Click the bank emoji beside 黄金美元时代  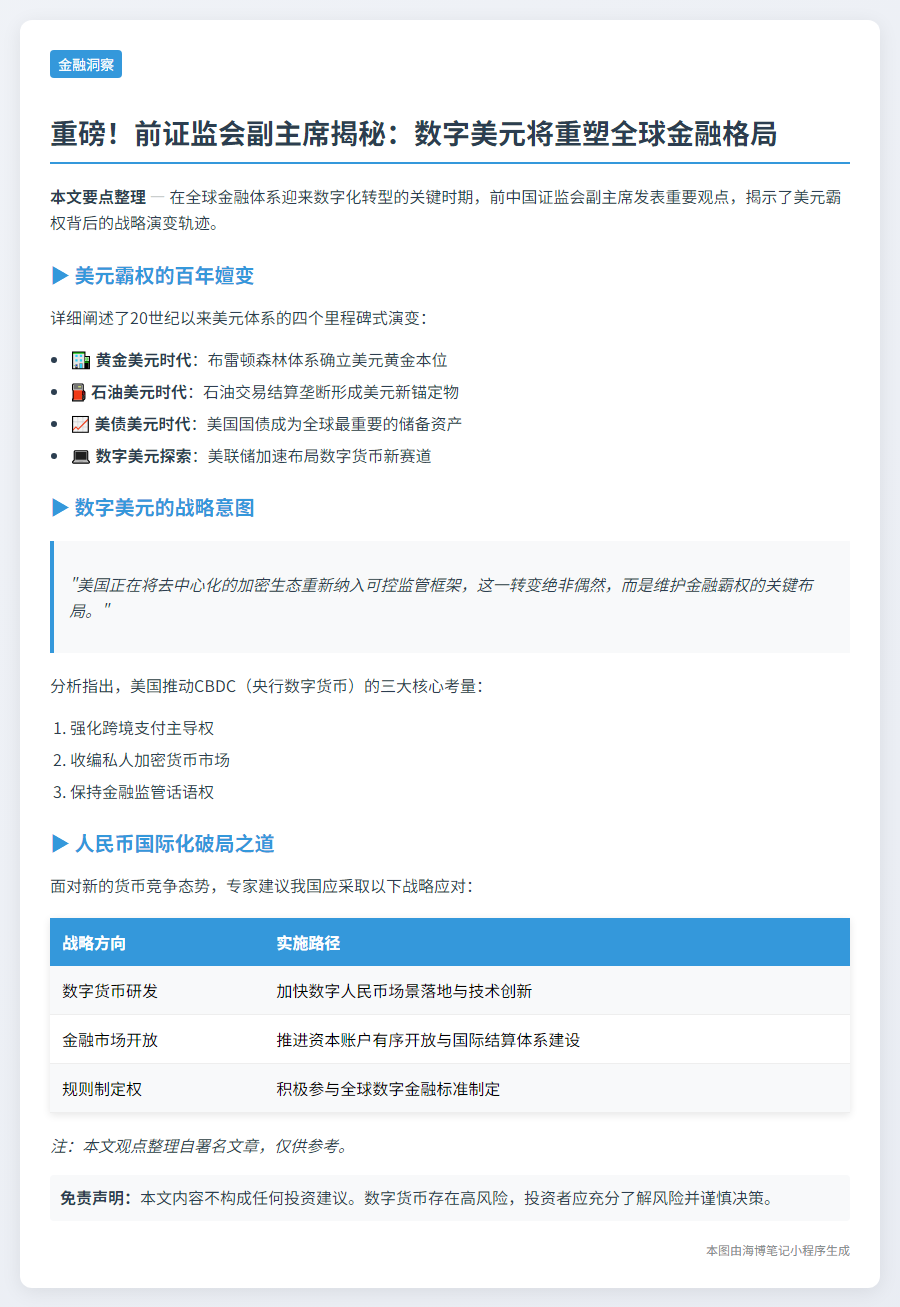point(81,360)
